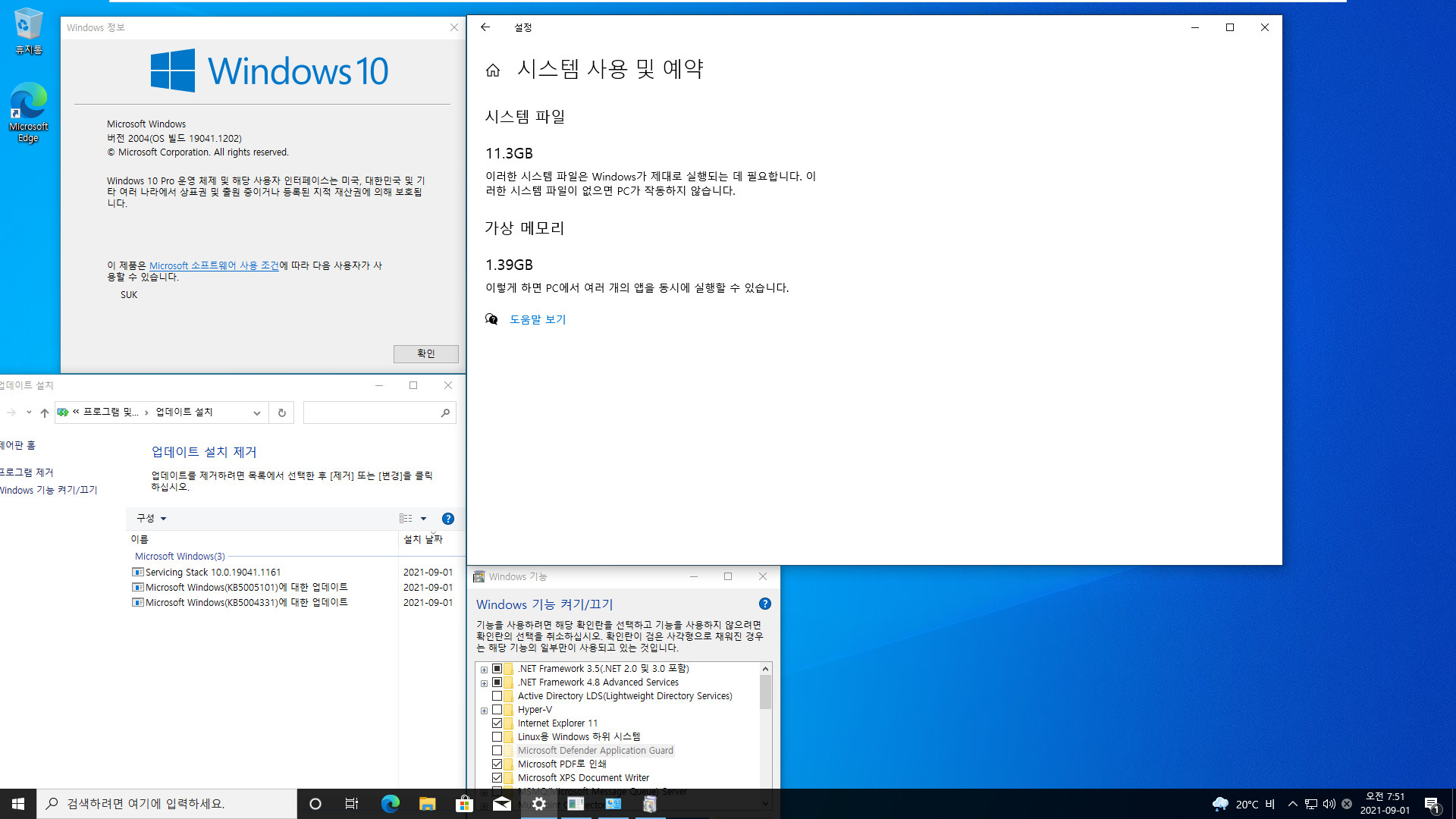Enable Linux용 Windows 하위 시스템 checkbox
The height and width of the screenshot is (819, 1456).
(x=497, y=736)
